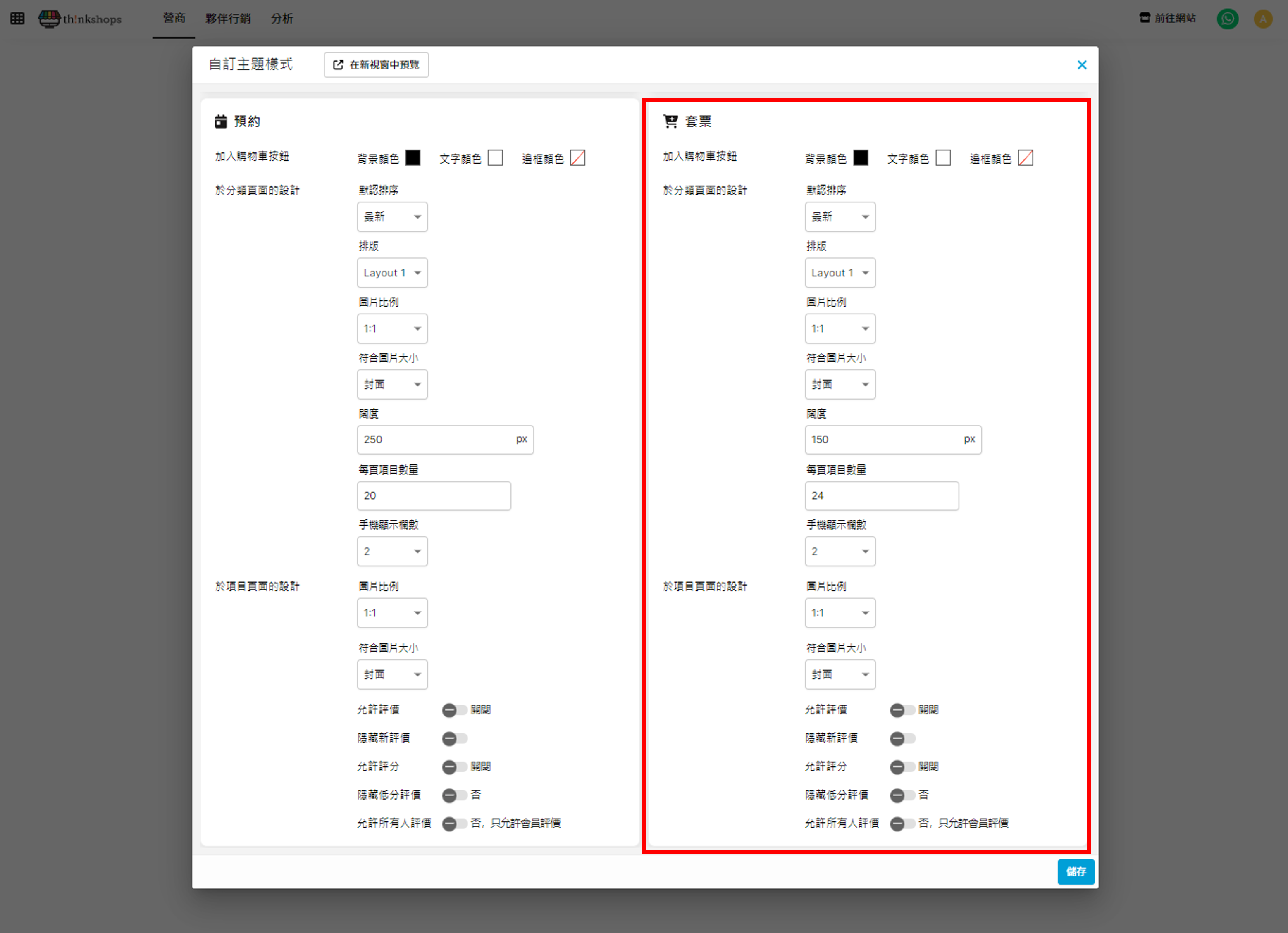Open the user avatar icon
Image resolution: width=1288 pixels, height=933 pixels.
pos(1262,19)
